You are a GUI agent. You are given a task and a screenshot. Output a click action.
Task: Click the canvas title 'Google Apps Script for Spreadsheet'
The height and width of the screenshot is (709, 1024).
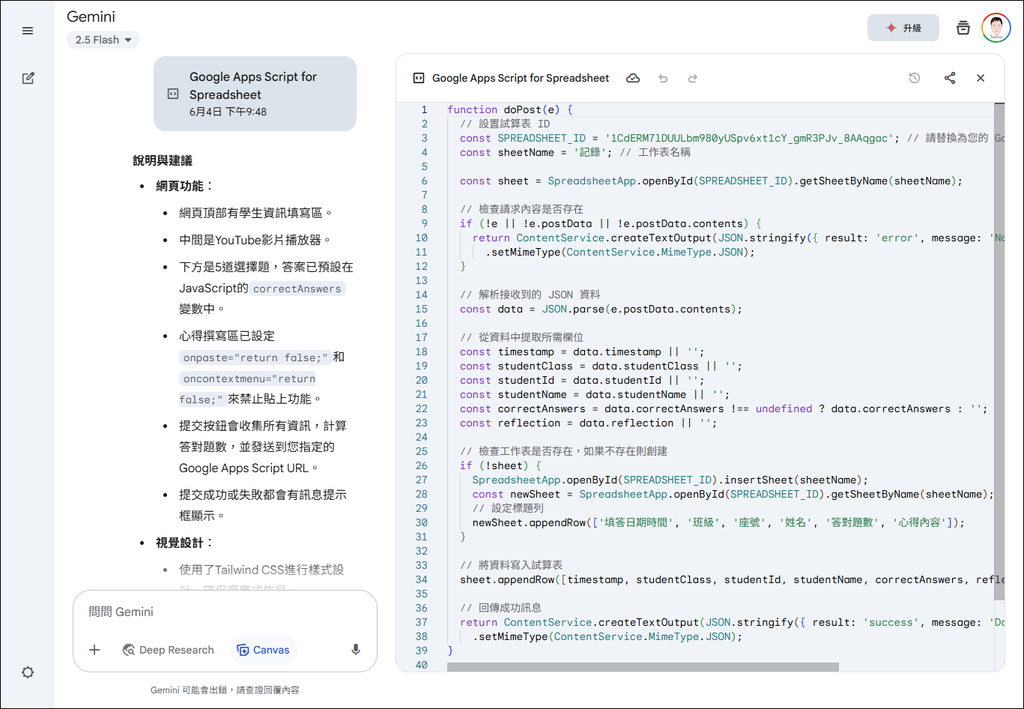(x=520, y=78)
